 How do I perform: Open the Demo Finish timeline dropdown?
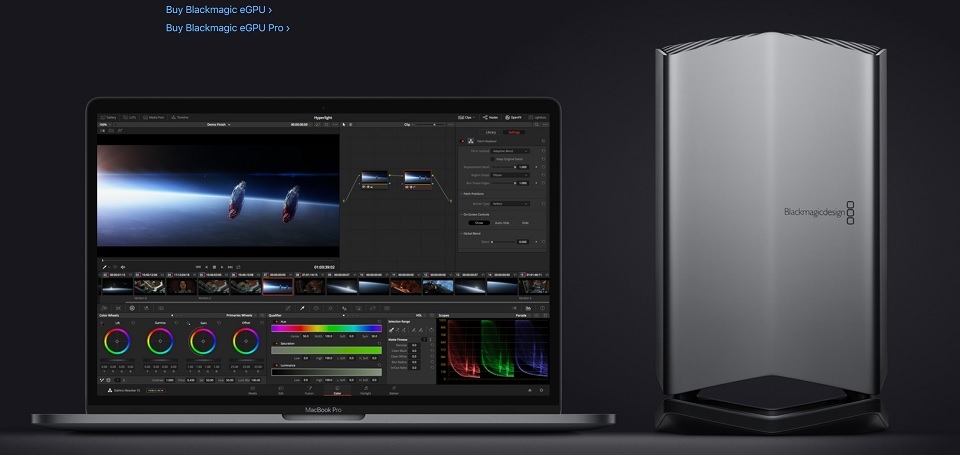click(219, 124)
